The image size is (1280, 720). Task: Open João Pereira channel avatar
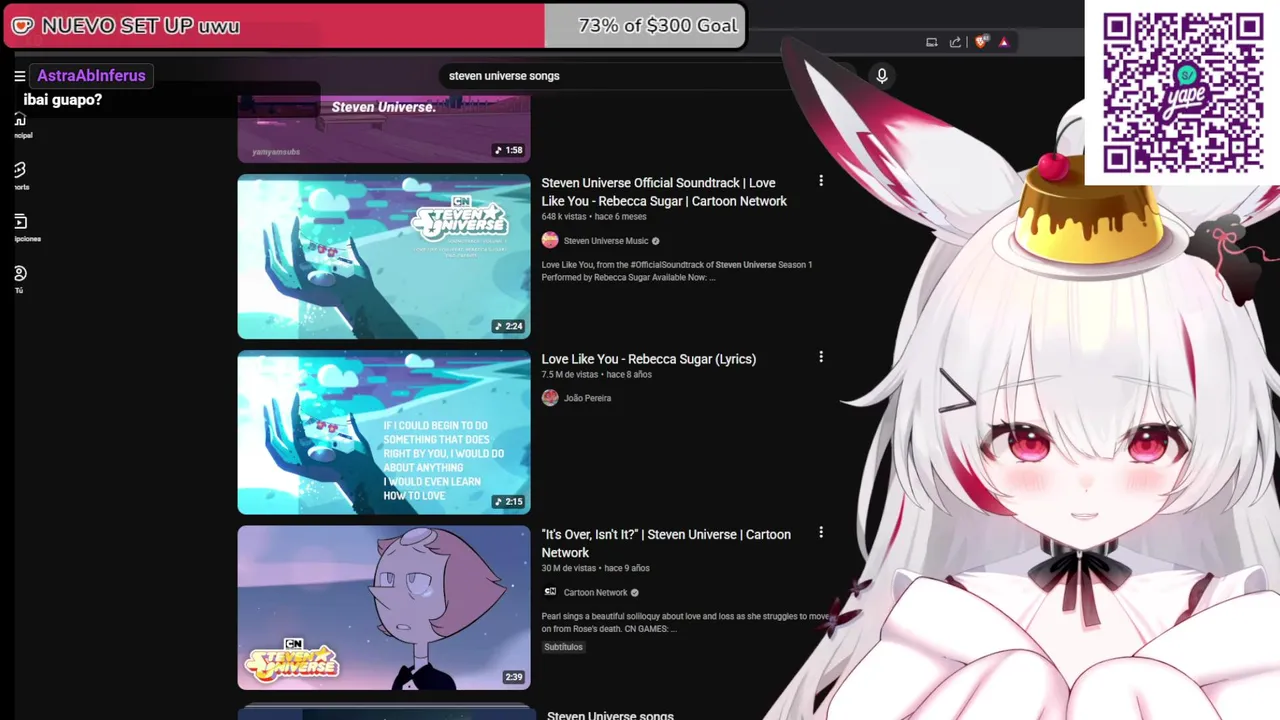(550, 398)
